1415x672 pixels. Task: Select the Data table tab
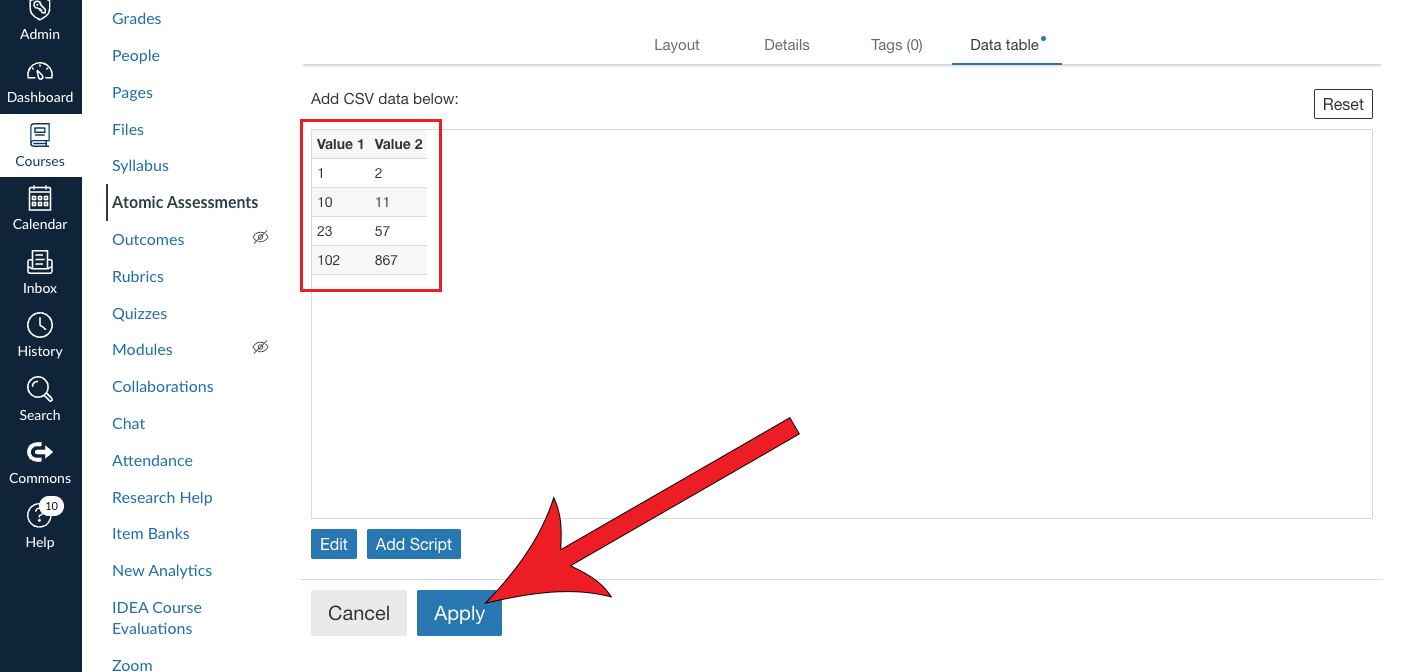(x=1005, y=44)
